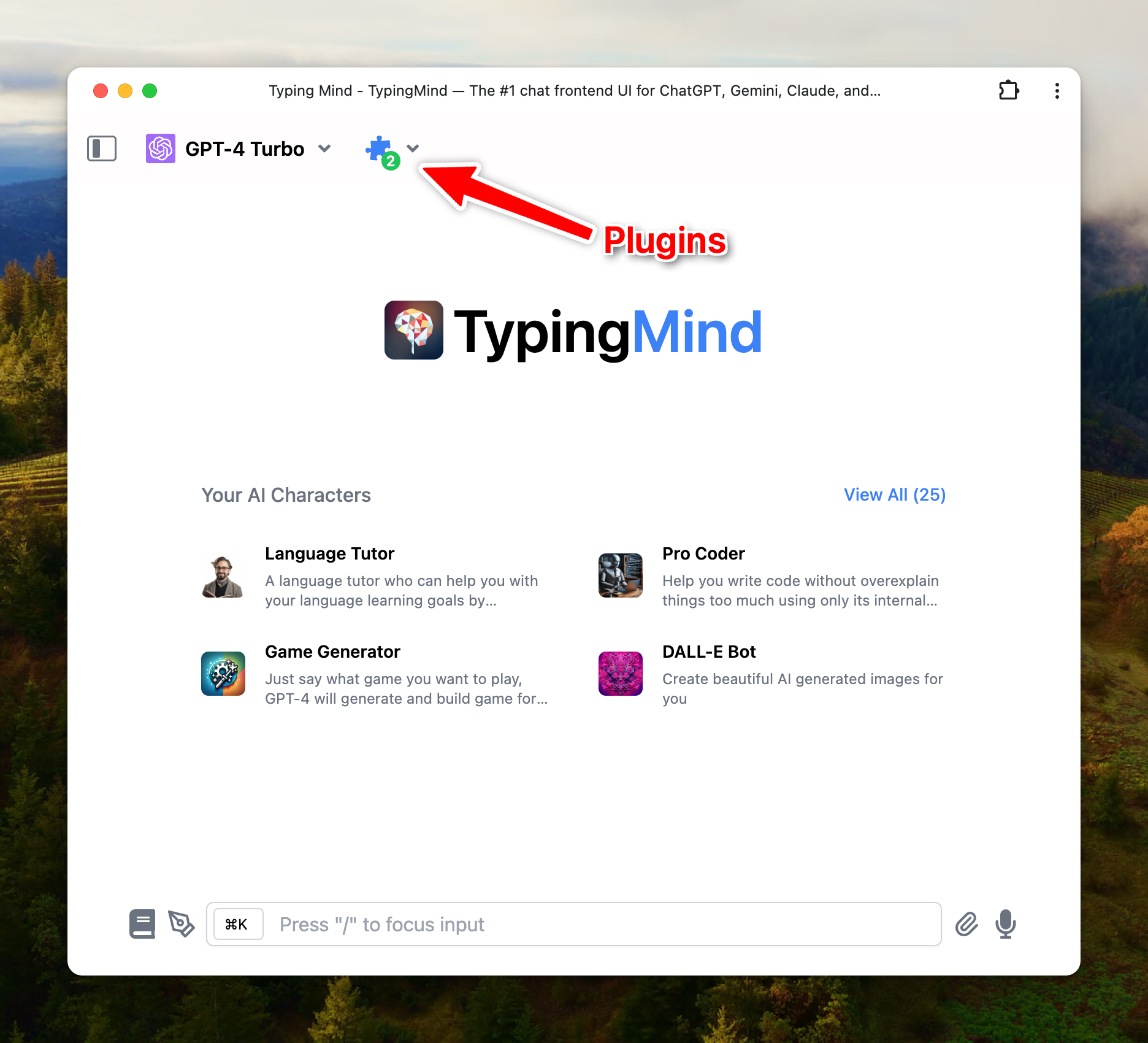Select the DALL-E Bot character title
1148x1043 pixels.
click(x=709, y=652)
